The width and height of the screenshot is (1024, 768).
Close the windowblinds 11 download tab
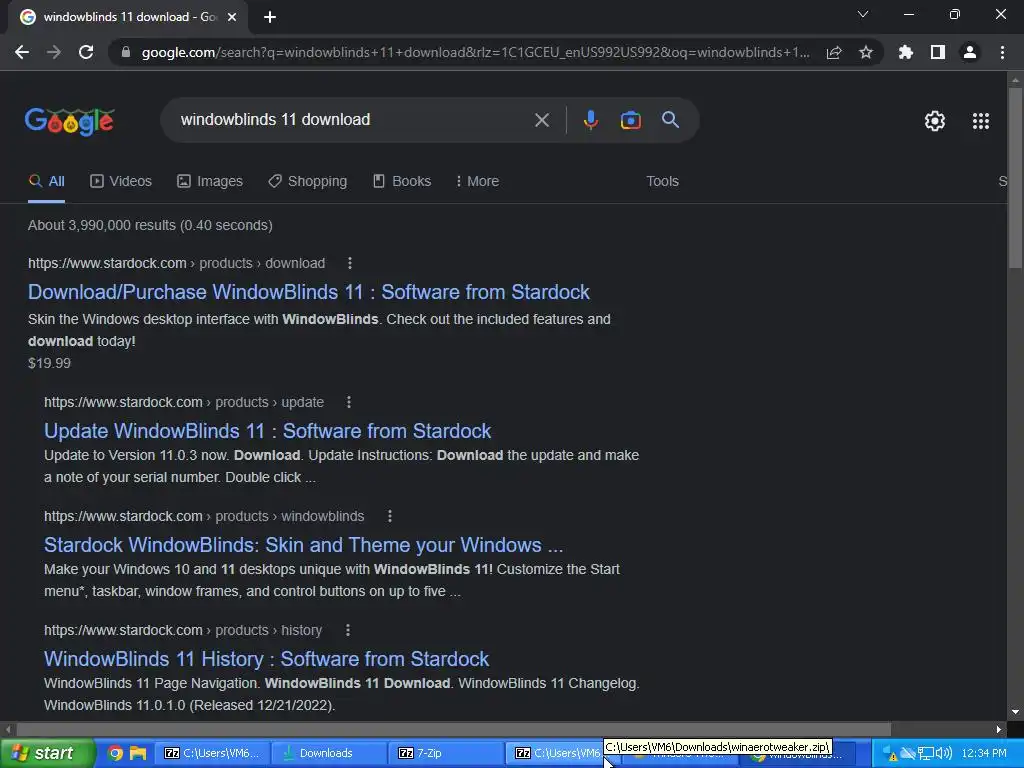click(232, 17)
